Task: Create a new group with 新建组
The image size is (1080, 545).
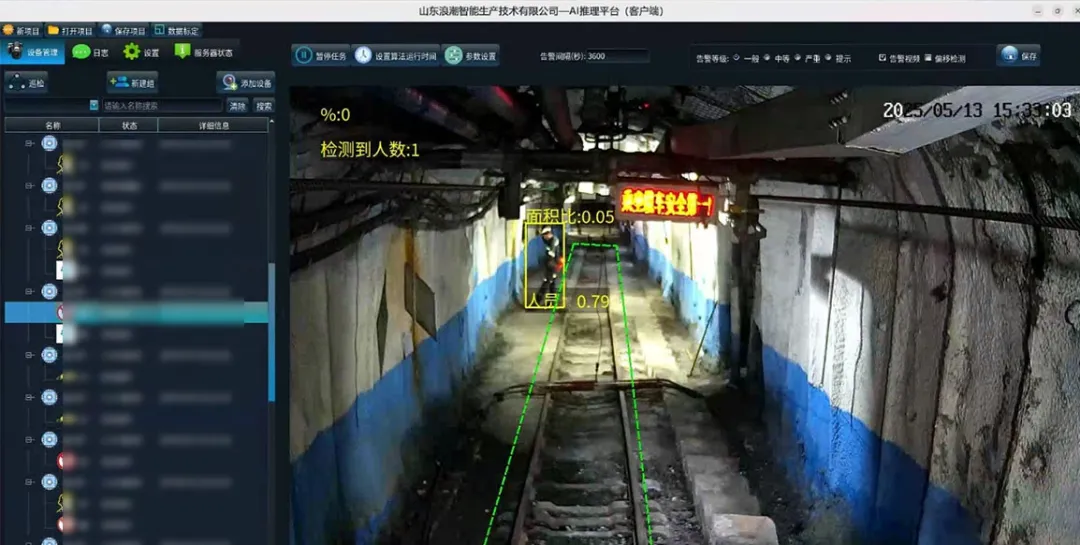Action: tap(132, 83)
